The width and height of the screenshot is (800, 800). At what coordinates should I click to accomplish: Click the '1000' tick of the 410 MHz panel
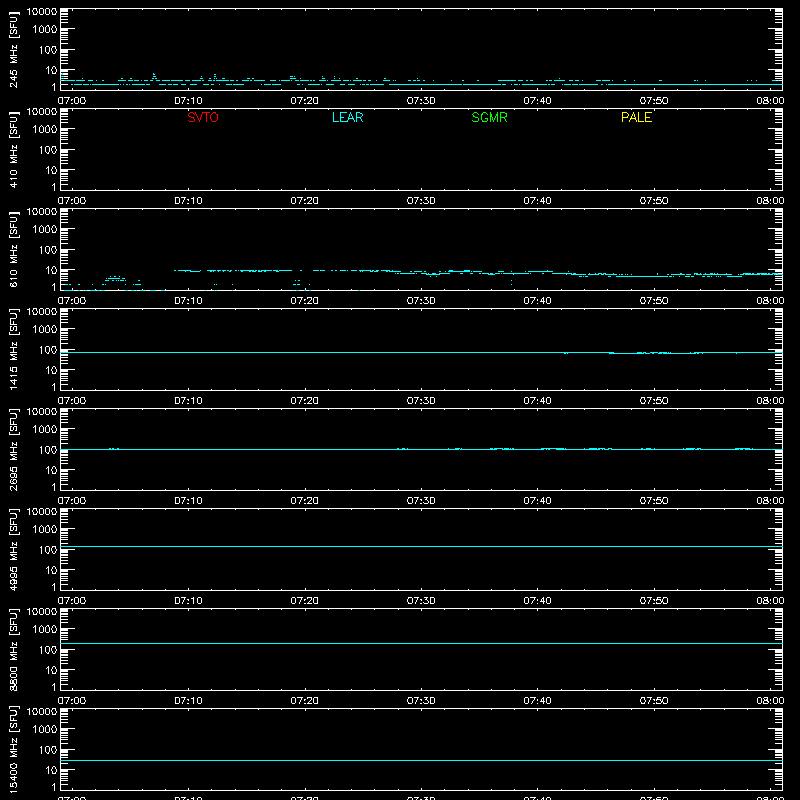[x=45, y=130]
